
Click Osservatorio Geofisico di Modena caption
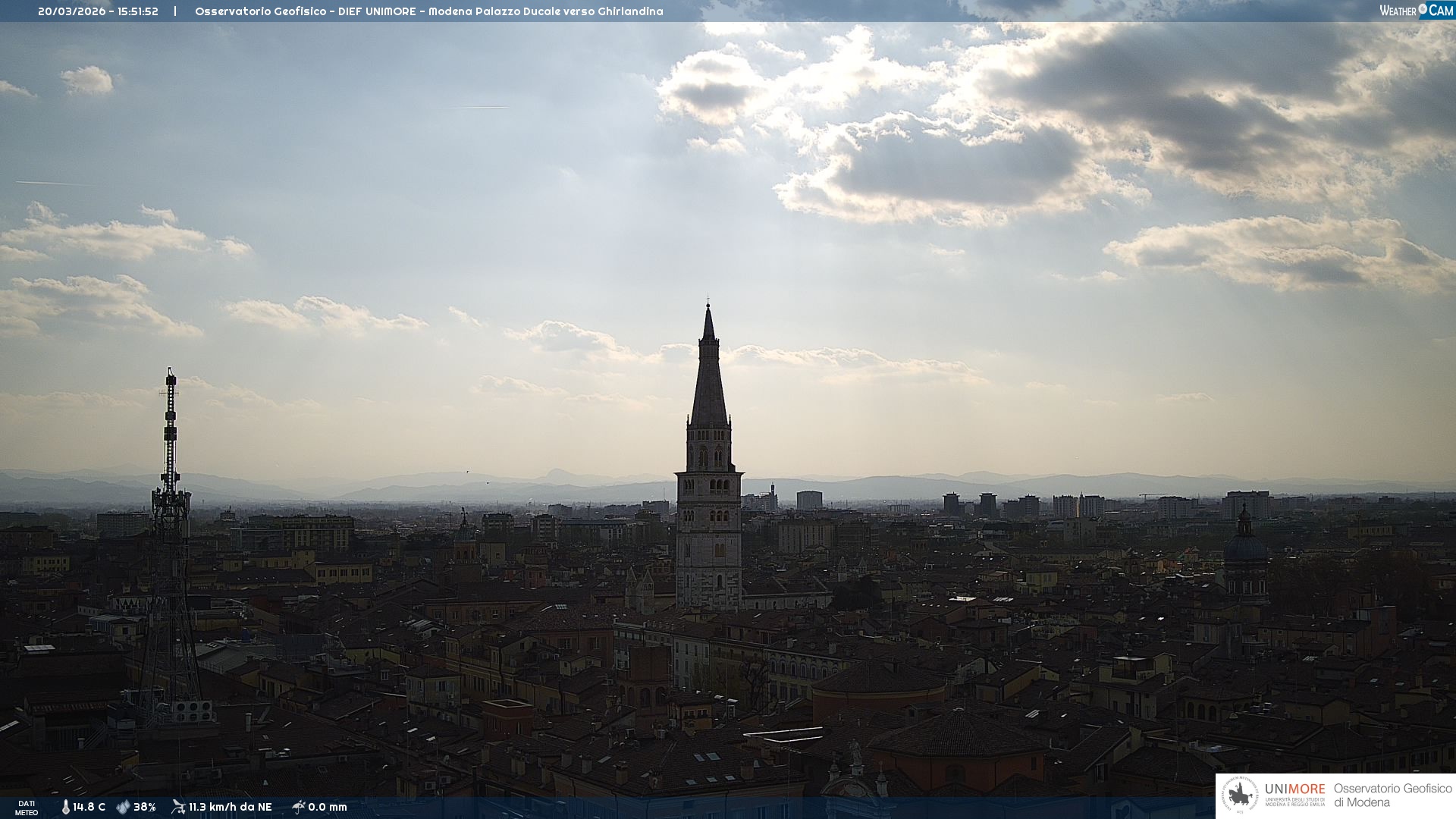(x=1392, y=795)
